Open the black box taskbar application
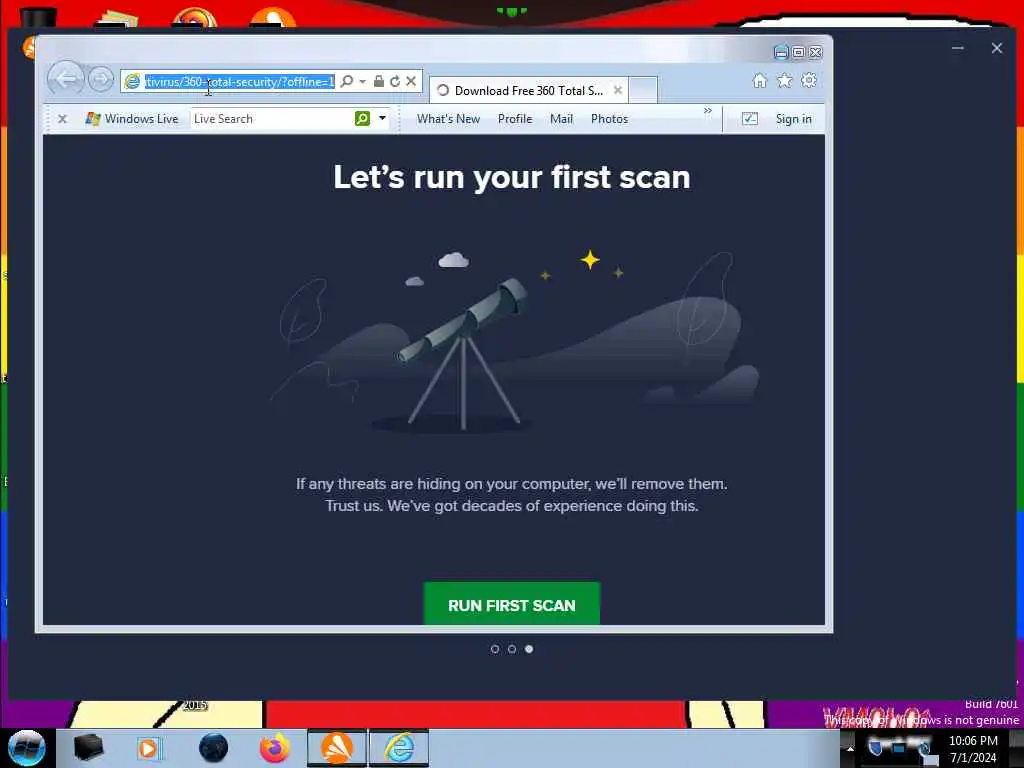The width and height of the screenshot is (1024, 768). coord(88,748)
